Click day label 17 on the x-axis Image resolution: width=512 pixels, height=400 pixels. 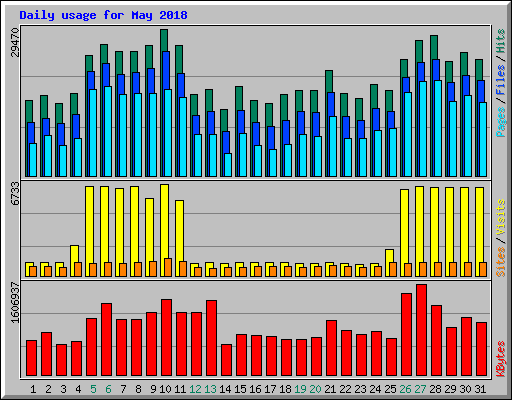tap(270, 389)
